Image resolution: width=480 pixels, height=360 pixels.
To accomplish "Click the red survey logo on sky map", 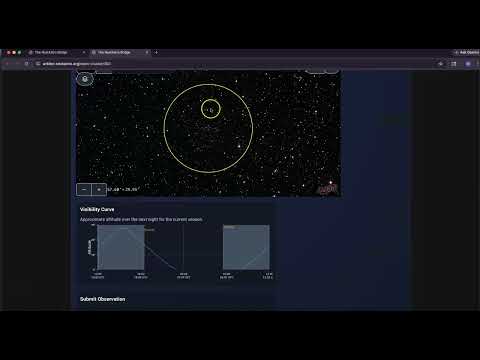I will pyautogui.click(x=327, y=189).
